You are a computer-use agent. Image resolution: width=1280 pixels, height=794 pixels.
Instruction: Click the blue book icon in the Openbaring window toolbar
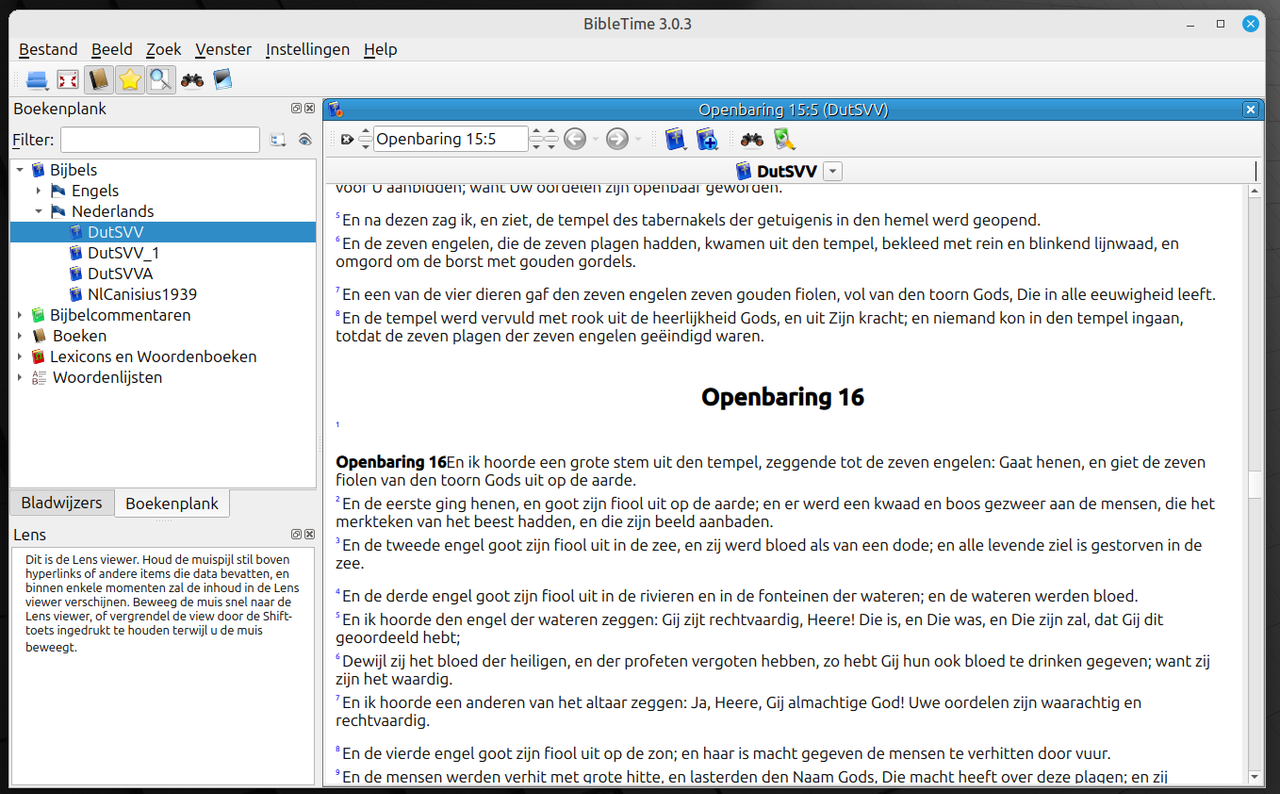point(675,139)
